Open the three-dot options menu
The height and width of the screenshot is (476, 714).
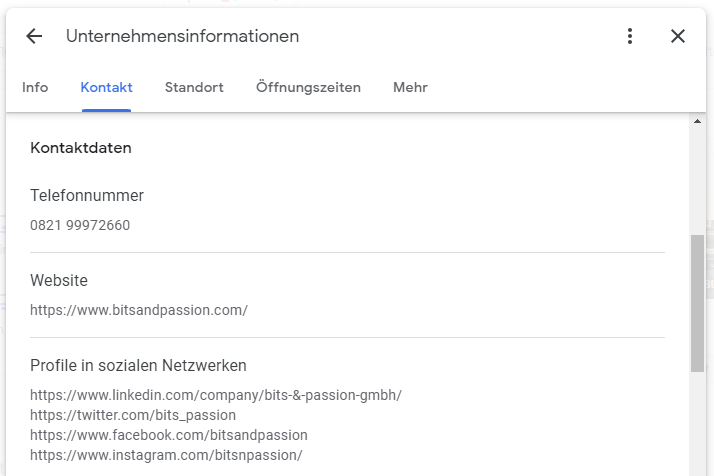pyautogui.click(x=630, y=36)
